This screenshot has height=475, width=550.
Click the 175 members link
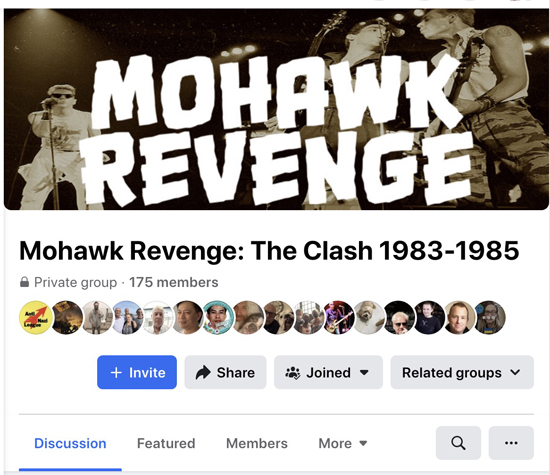(x=174, y=282)
